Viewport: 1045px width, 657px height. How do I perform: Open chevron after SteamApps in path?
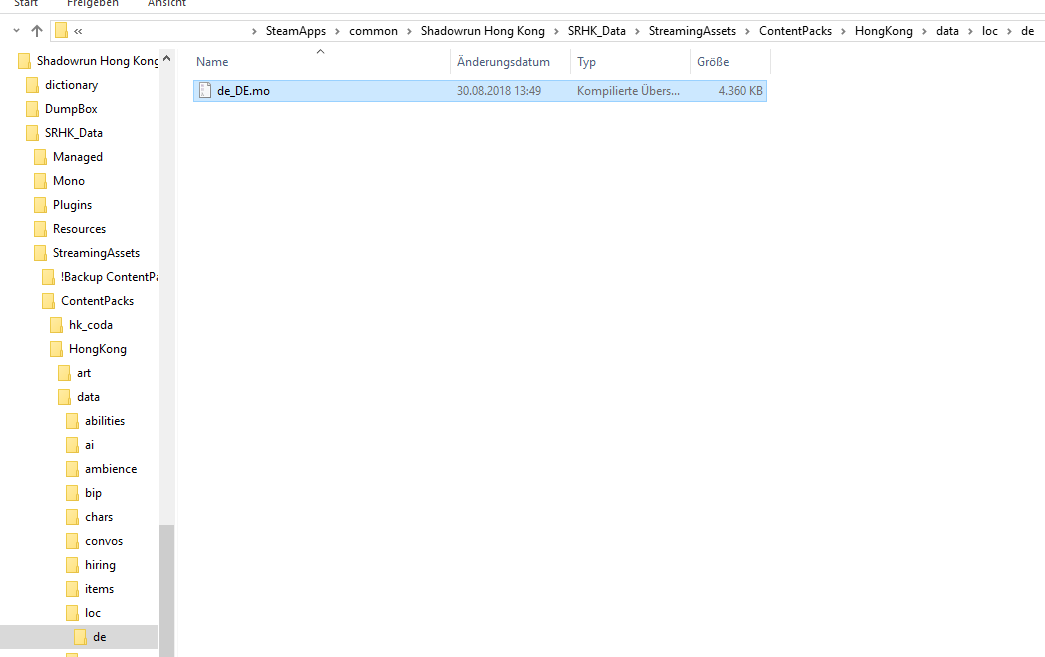[337, 31]
